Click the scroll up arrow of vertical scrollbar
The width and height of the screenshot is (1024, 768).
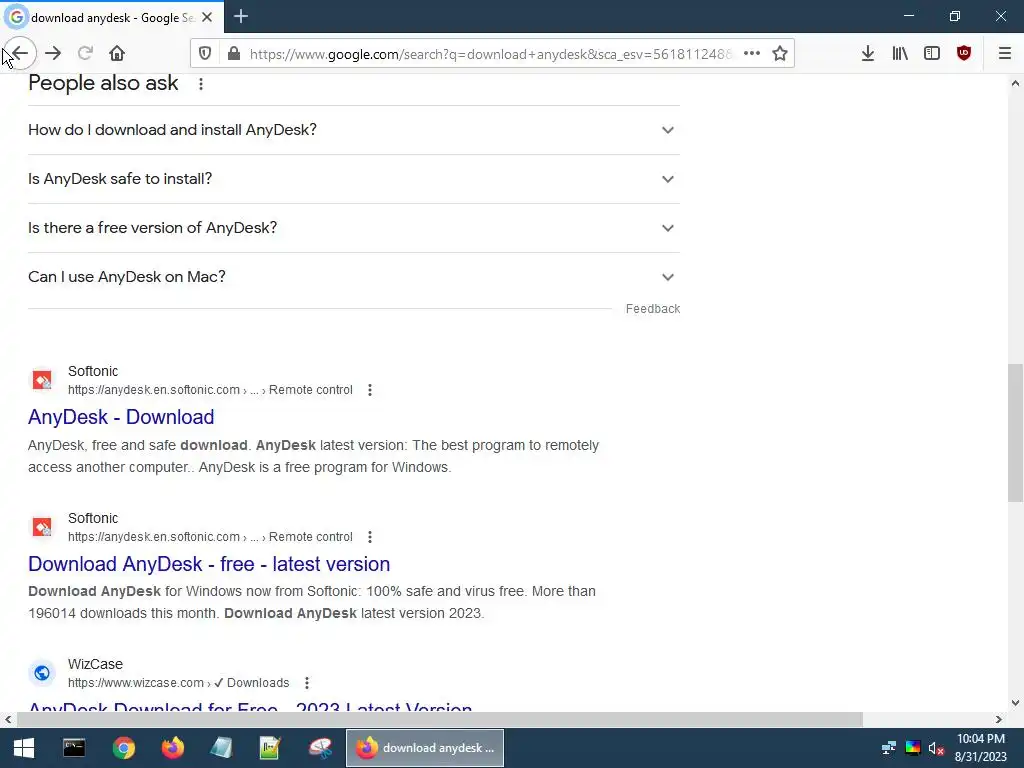pyautogui.click(x=1015, y=83)
